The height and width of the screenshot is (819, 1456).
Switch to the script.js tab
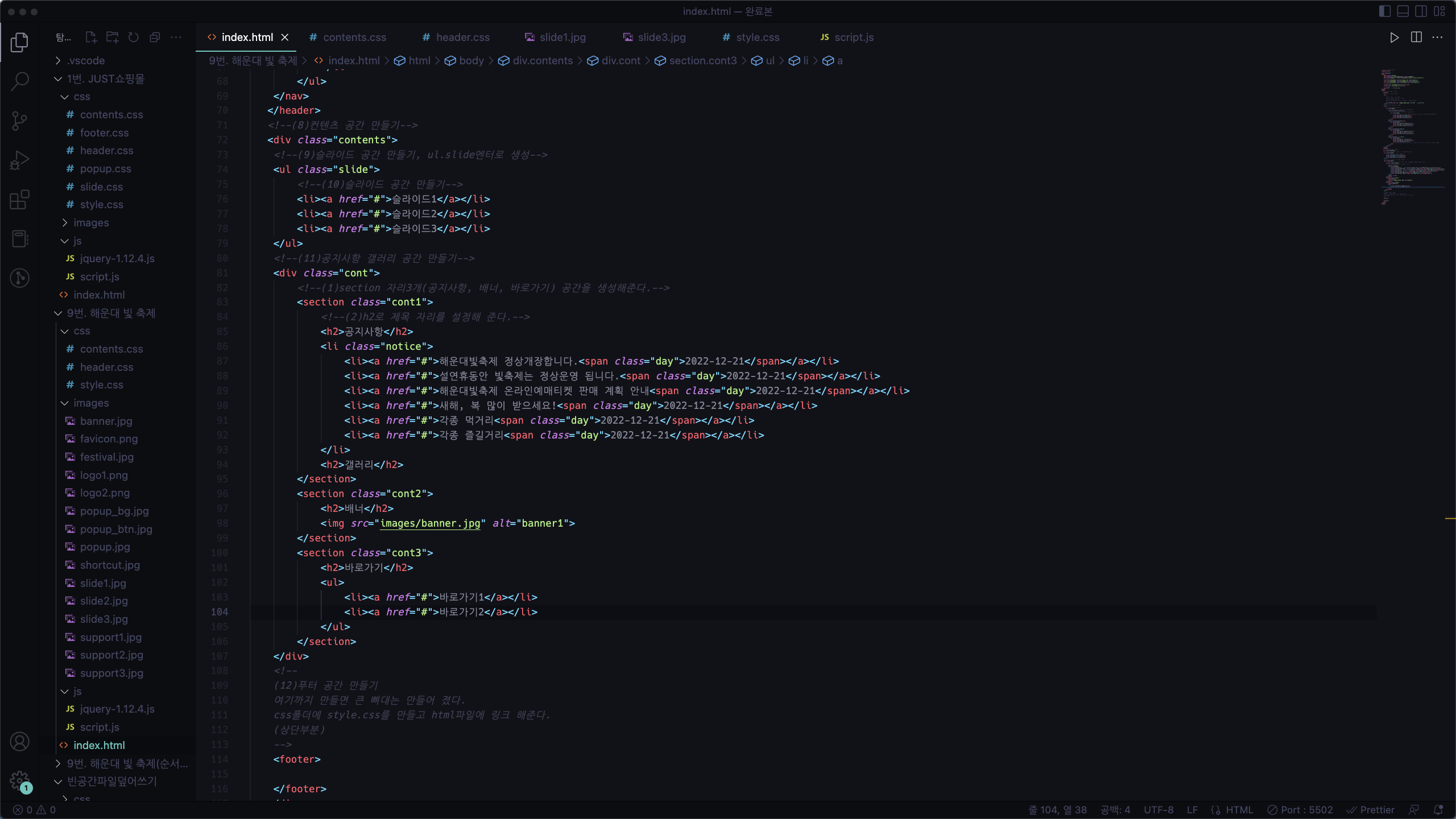tap(853, 38)
